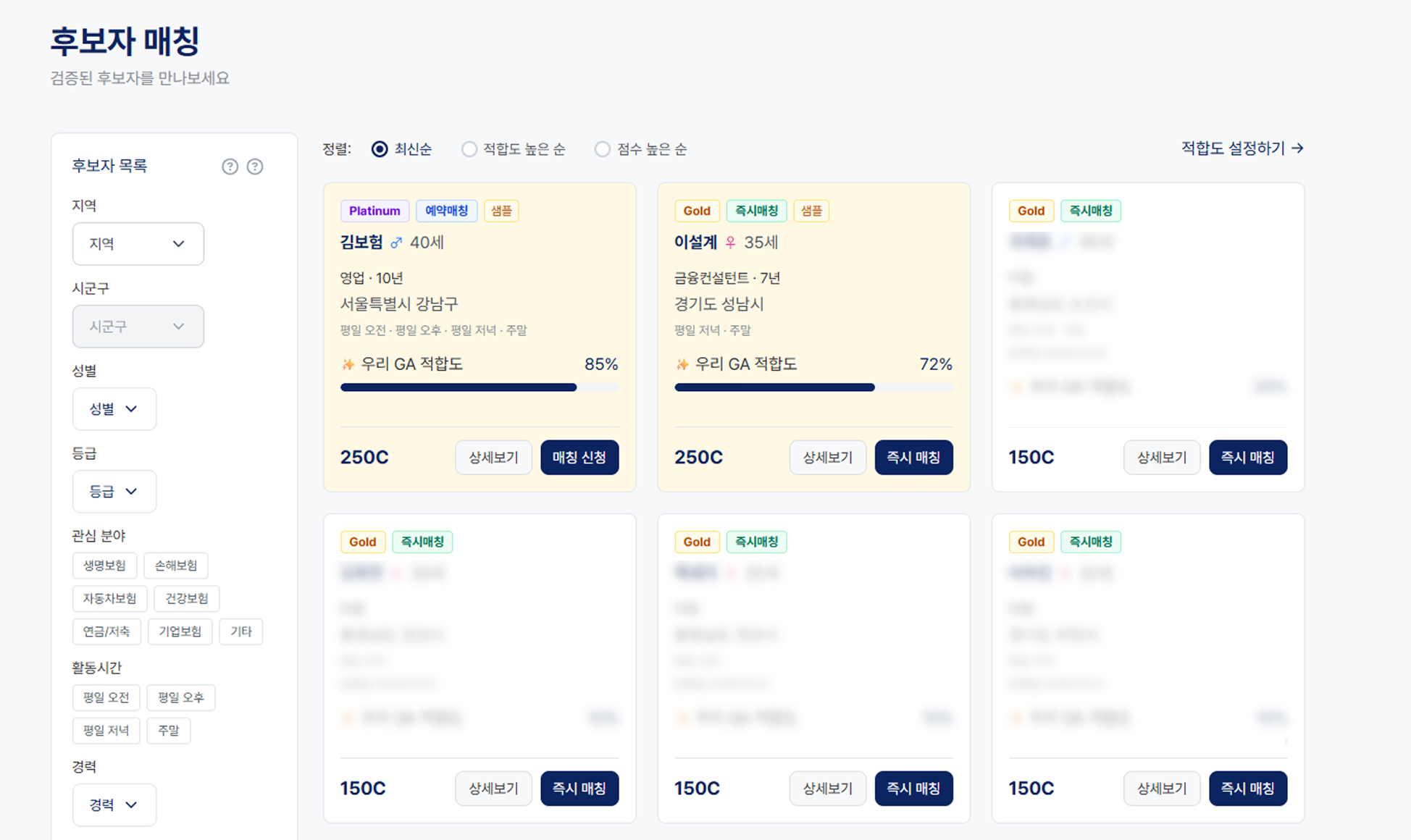The height and width of the screenshot is (840, 1411).
Task: Click the 샘플 badge on 김보험 card
Action: click(501, 211)
